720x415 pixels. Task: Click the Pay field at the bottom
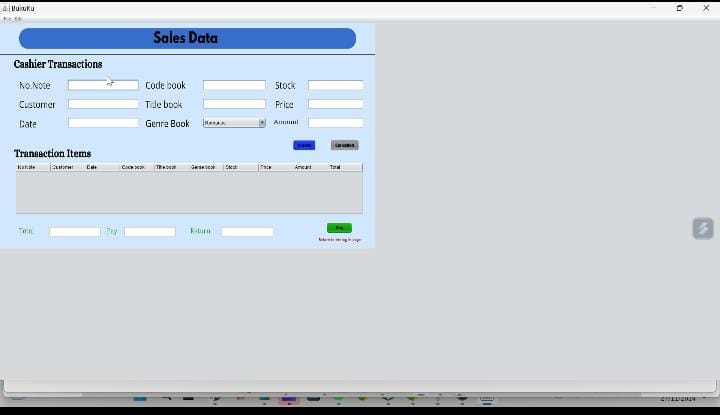point(150,232)
